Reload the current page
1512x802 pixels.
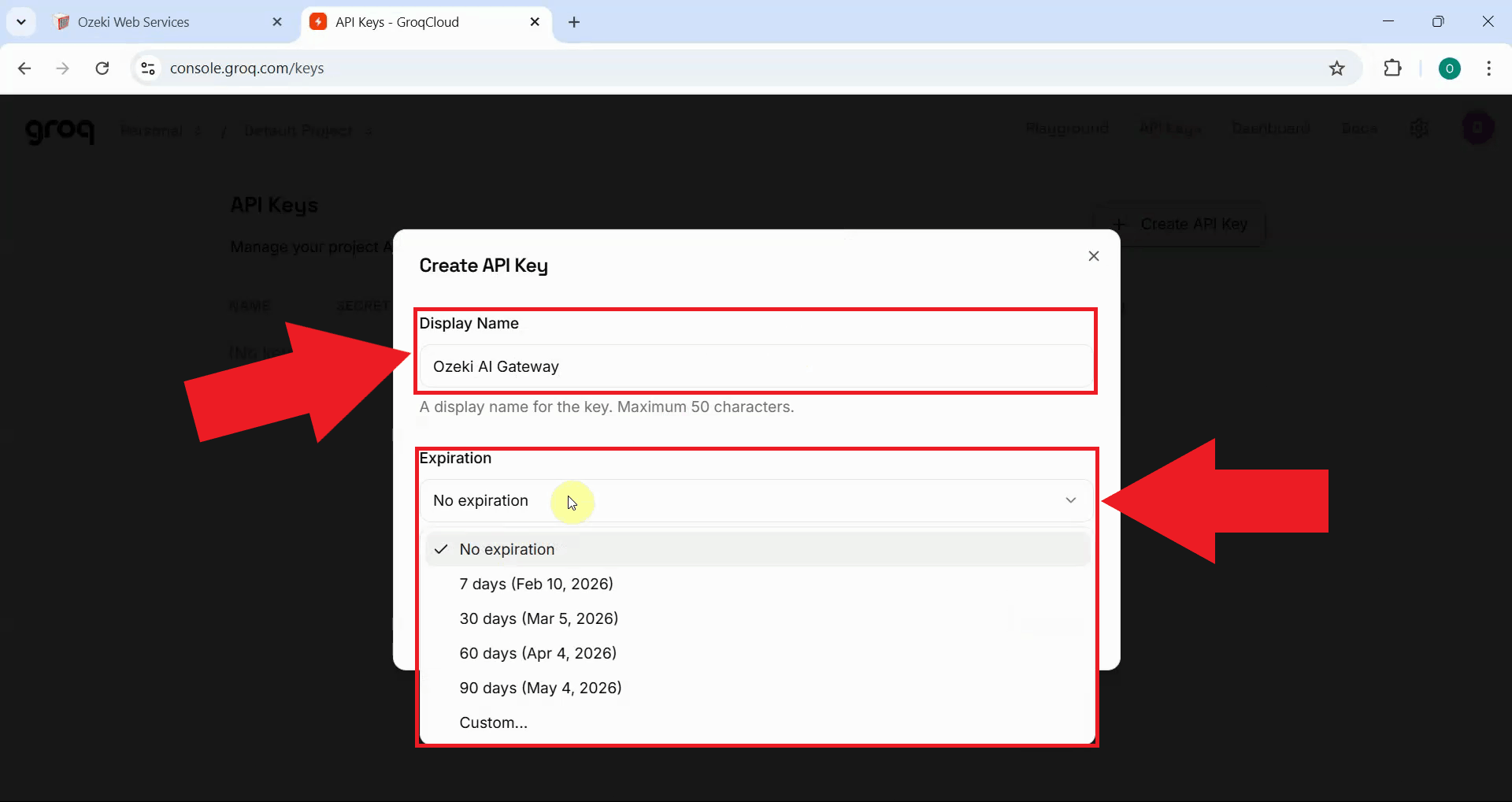coord(102,69)
